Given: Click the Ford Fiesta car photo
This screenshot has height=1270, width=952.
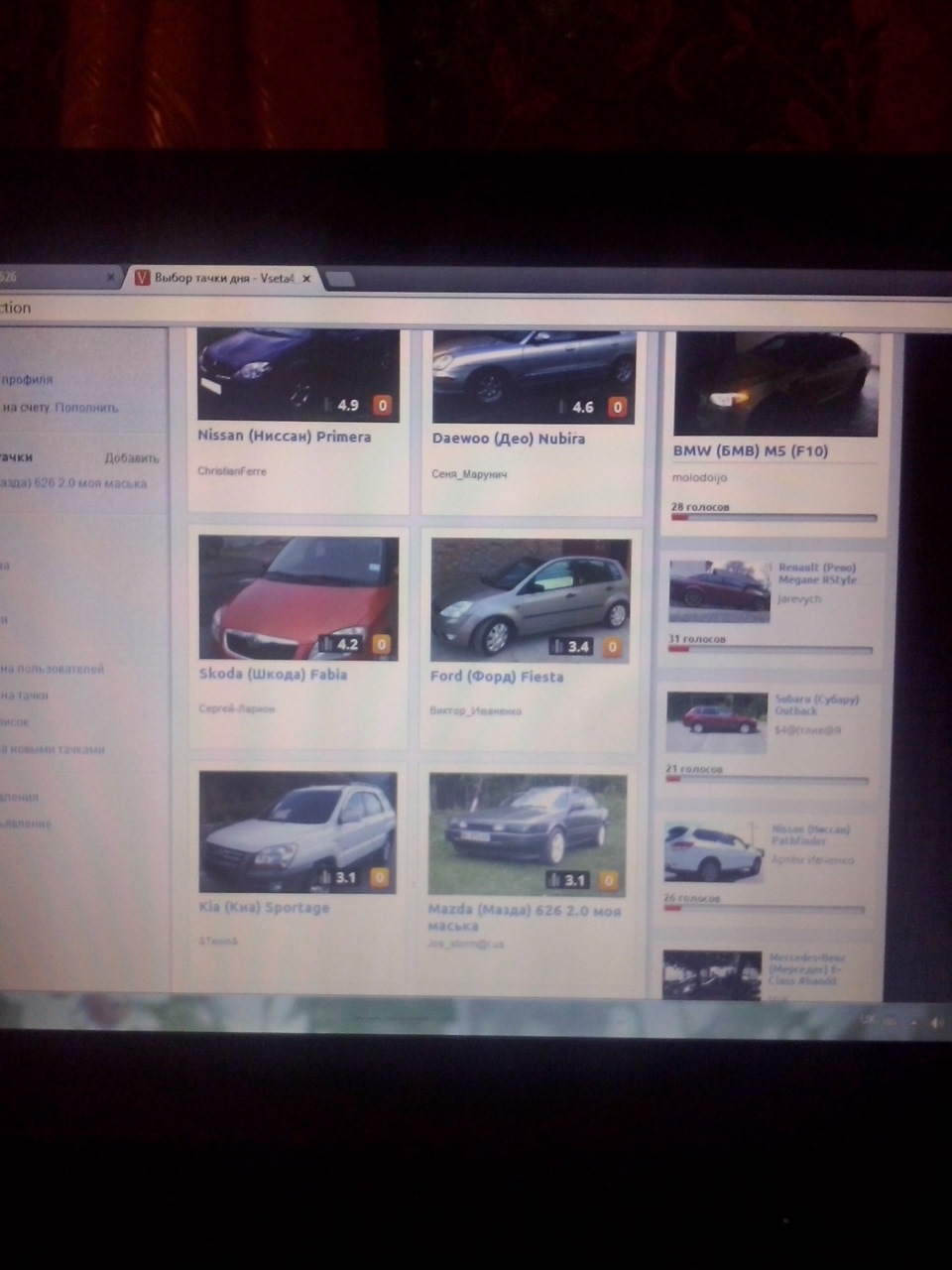Looking at the screenshot, I should 531,600.
